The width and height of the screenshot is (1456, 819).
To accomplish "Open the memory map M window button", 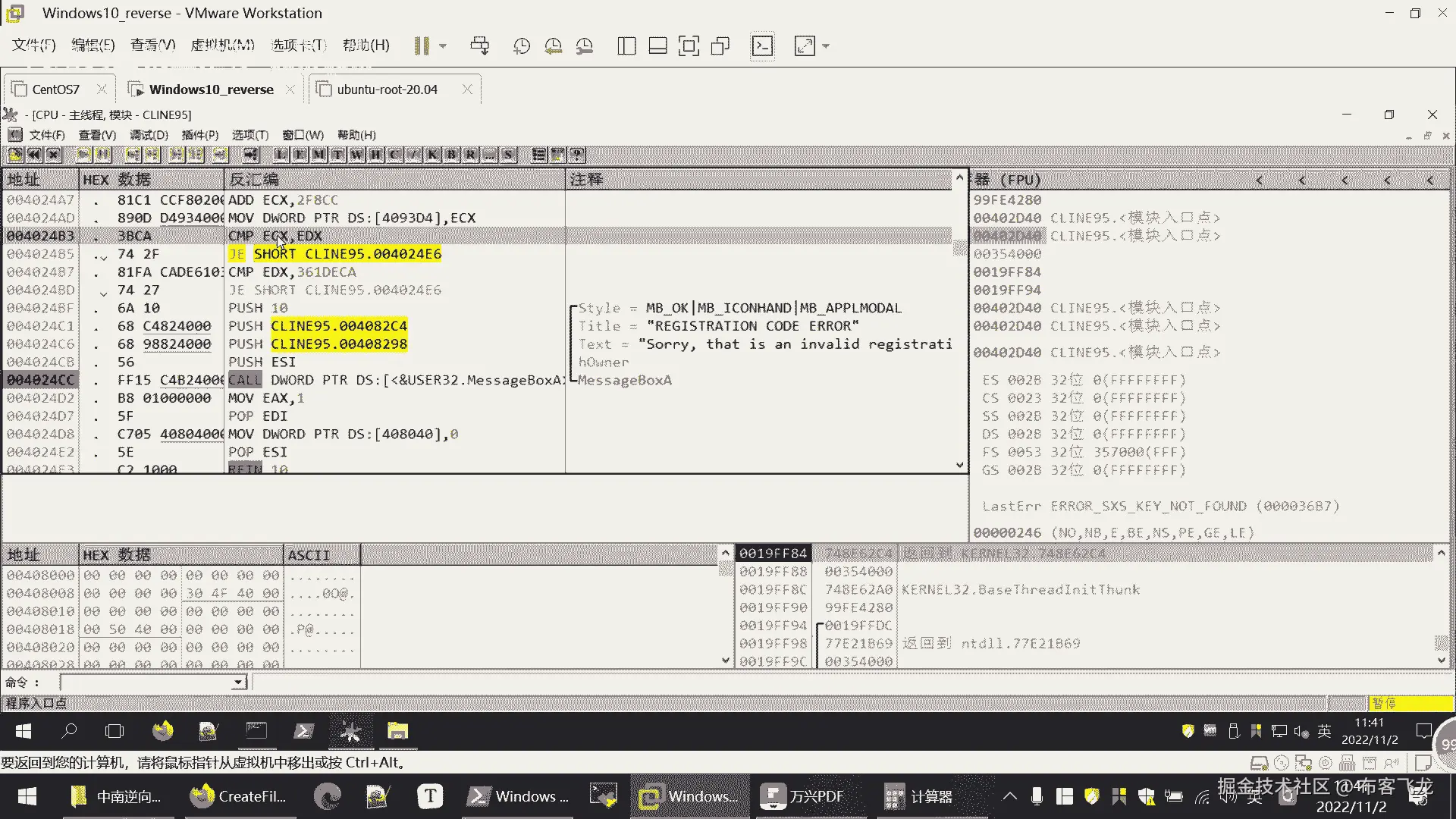I will click(x=318, y=155).
